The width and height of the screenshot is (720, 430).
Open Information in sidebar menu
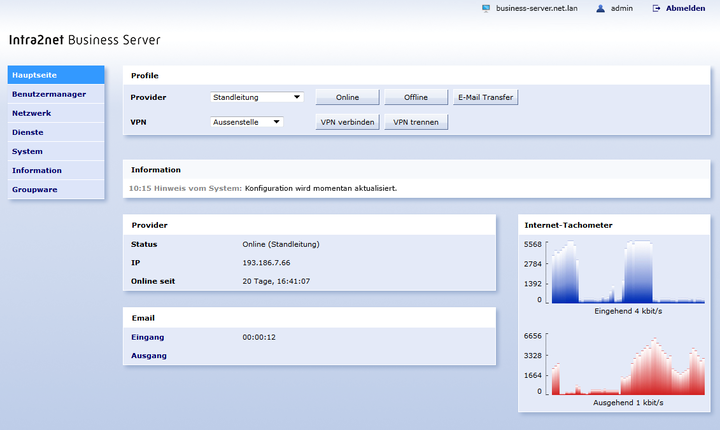[56, 170]
